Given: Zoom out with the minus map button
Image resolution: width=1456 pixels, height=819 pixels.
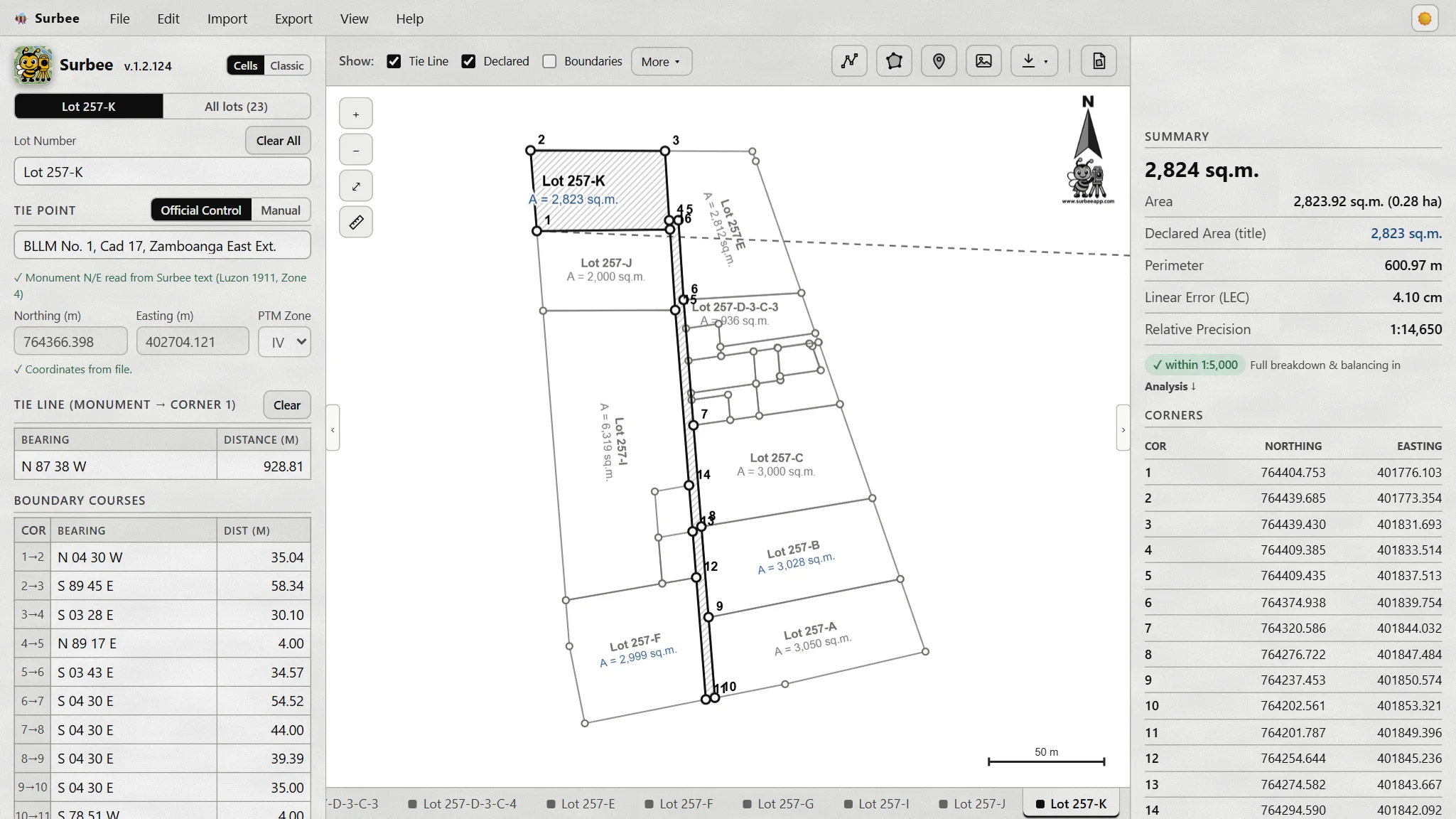Looking at the screenshot, I should coord(356,150).
